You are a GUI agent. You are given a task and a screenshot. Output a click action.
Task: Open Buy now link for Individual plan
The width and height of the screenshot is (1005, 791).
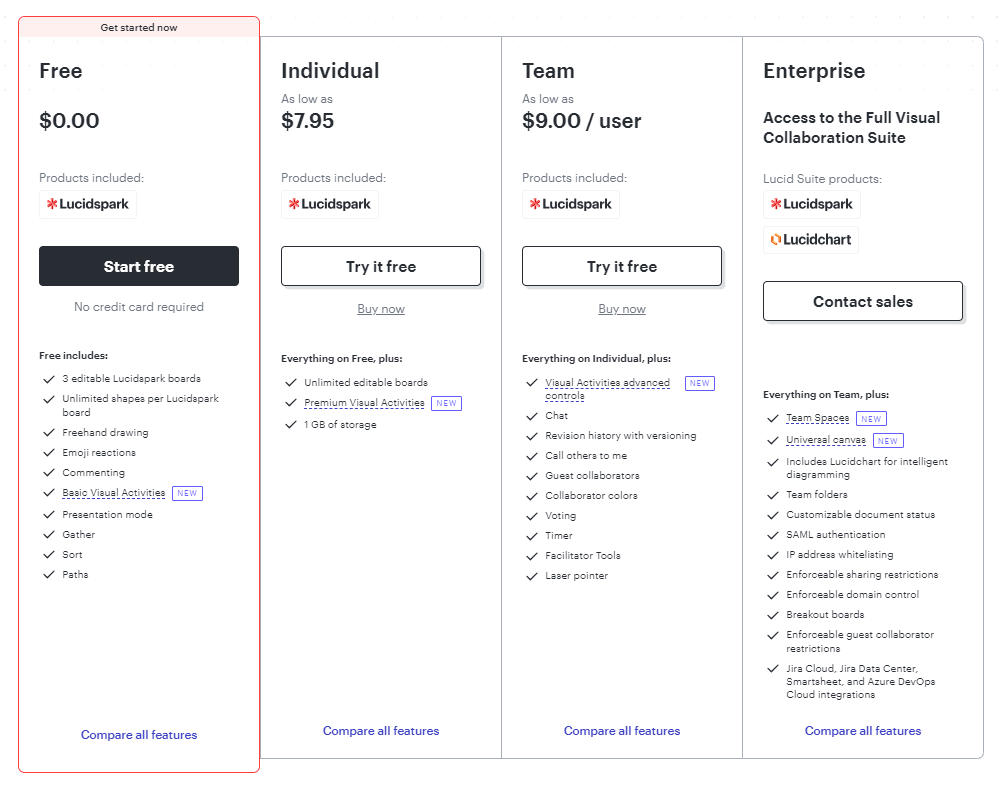click(x=381, y=309)
